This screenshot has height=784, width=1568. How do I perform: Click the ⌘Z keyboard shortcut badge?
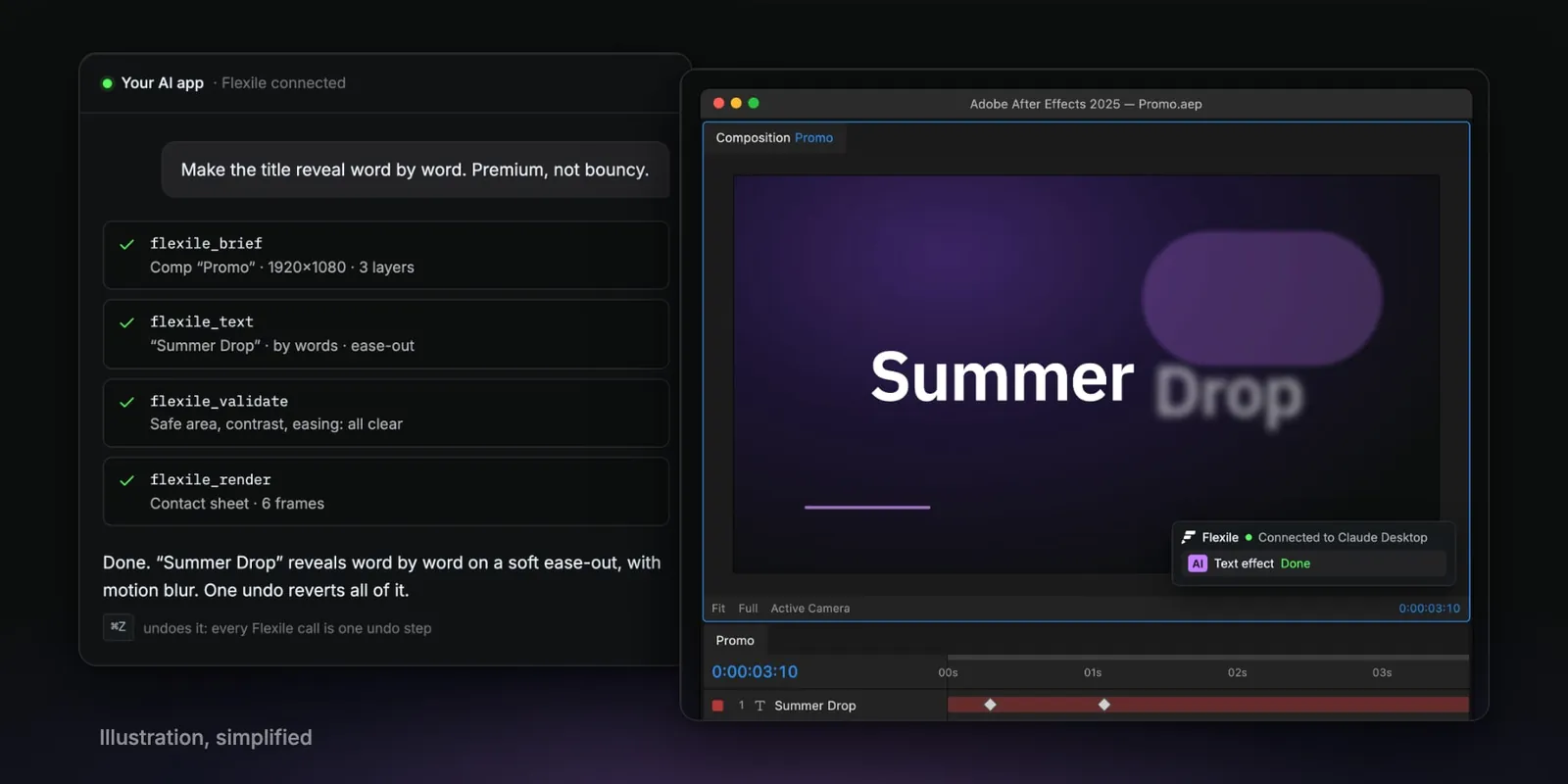point(118,627)
